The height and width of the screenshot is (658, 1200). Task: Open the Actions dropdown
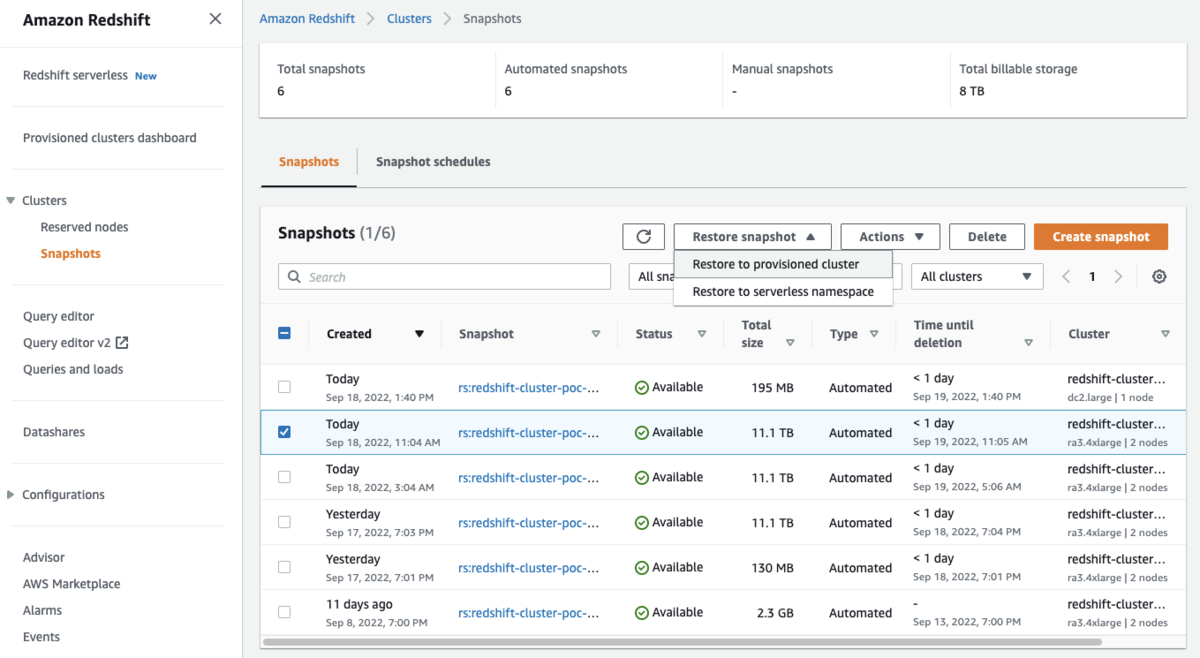[x=890, y=237]
